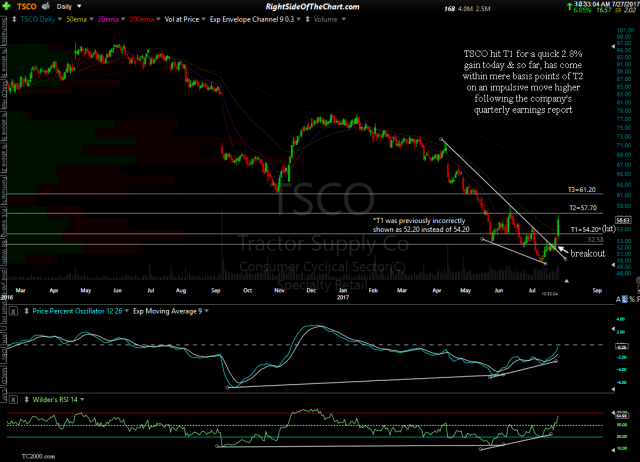
Task: Click the arrow at bottom of oscillator axis
Action: [x=613, y=389]
